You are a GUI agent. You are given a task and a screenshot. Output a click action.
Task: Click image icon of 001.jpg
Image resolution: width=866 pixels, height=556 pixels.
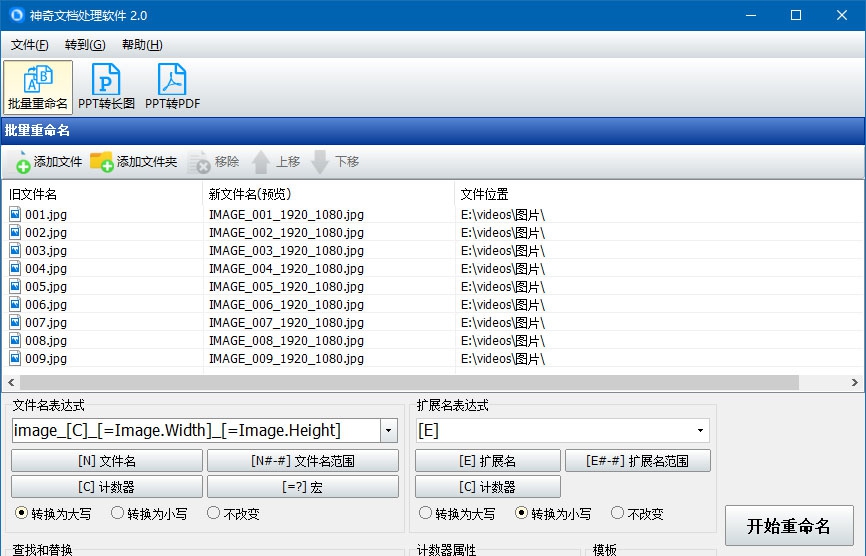pyautogui.click(x=15, y=214)
